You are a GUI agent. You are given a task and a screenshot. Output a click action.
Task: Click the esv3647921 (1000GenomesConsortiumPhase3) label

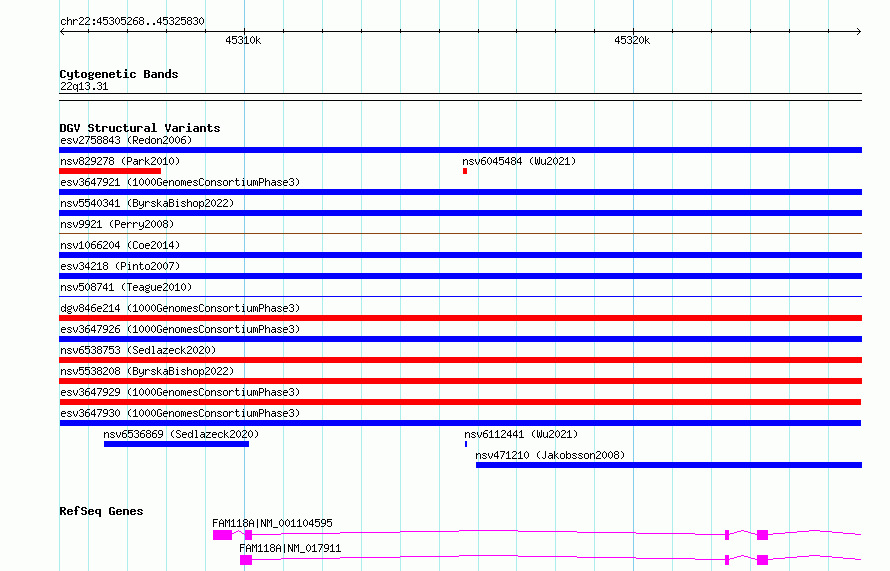click(180, 182)
